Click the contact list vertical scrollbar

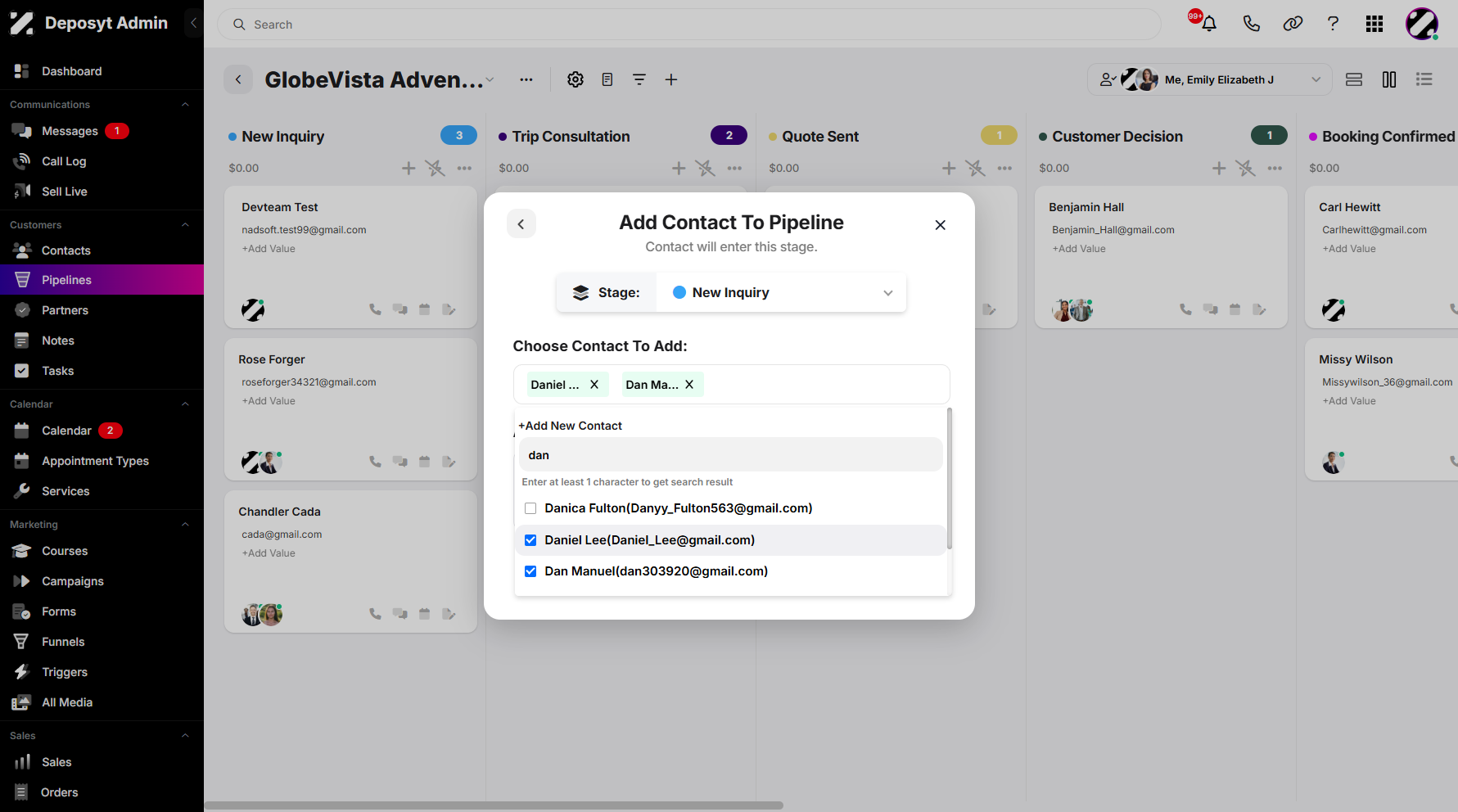click(x=950, y=479)
